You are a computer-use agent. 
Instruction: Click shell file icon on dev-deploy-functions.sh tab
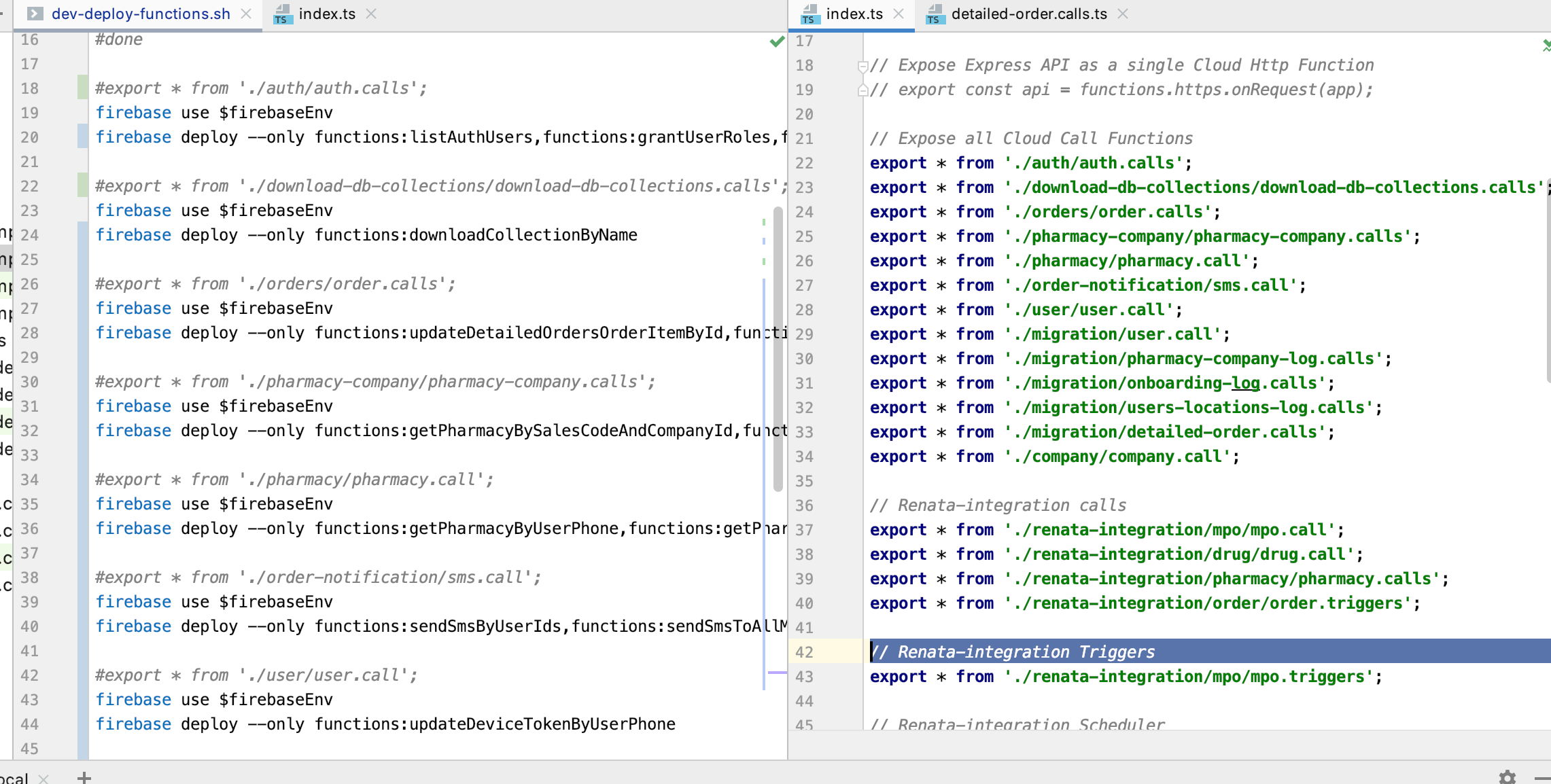coord(35,14)
